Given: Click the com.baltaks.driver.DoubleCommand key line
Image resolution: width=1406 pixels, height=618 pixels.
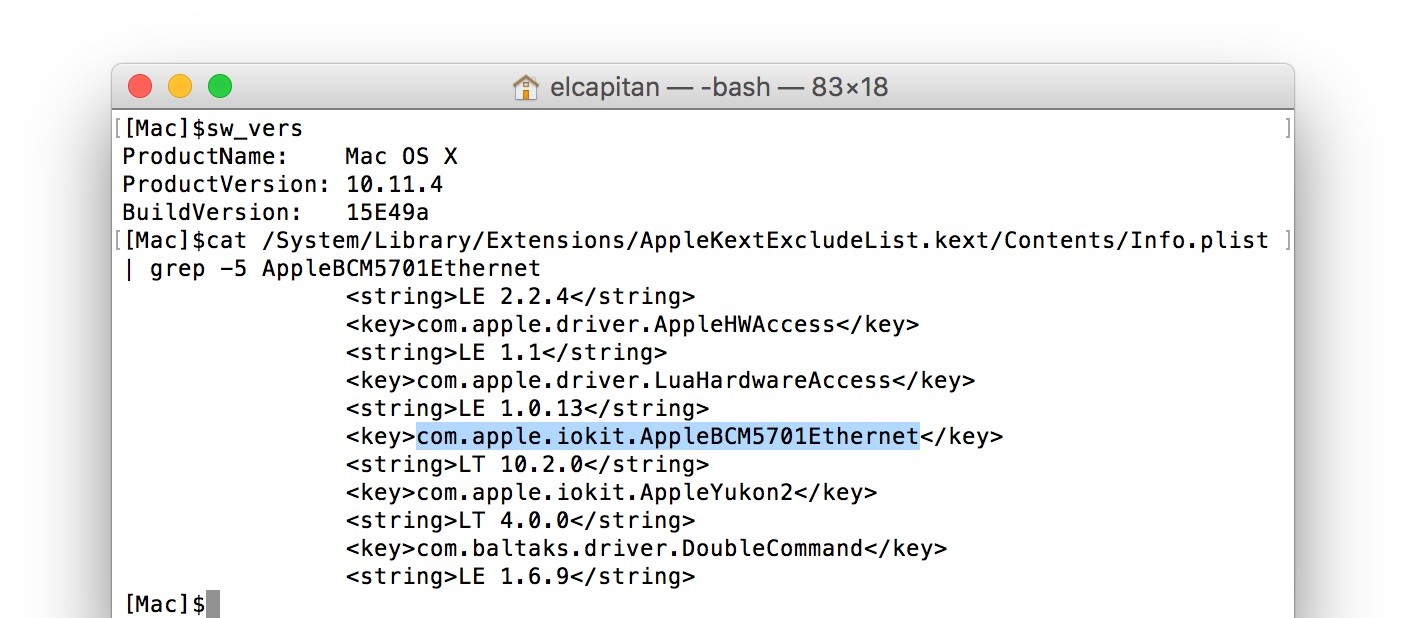Looking at the screenshot, I should 646,548.
